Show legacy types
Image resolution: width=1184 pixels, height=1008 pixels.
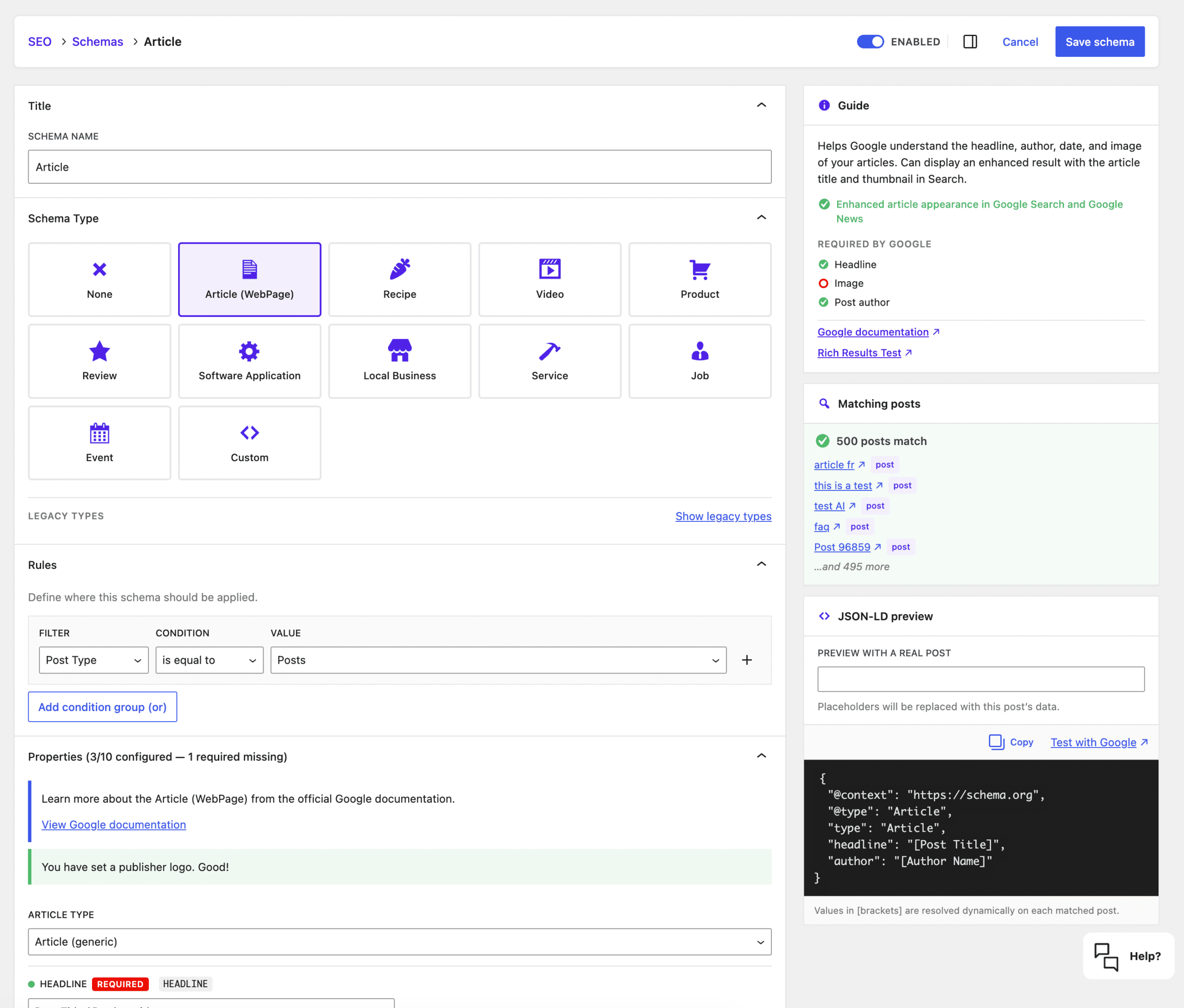723,516
